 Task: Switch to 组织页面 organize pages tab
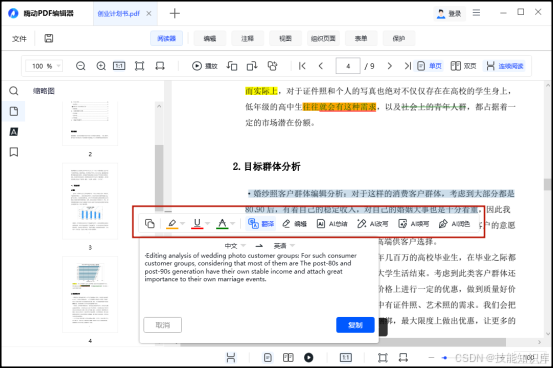tap(323, 38)
